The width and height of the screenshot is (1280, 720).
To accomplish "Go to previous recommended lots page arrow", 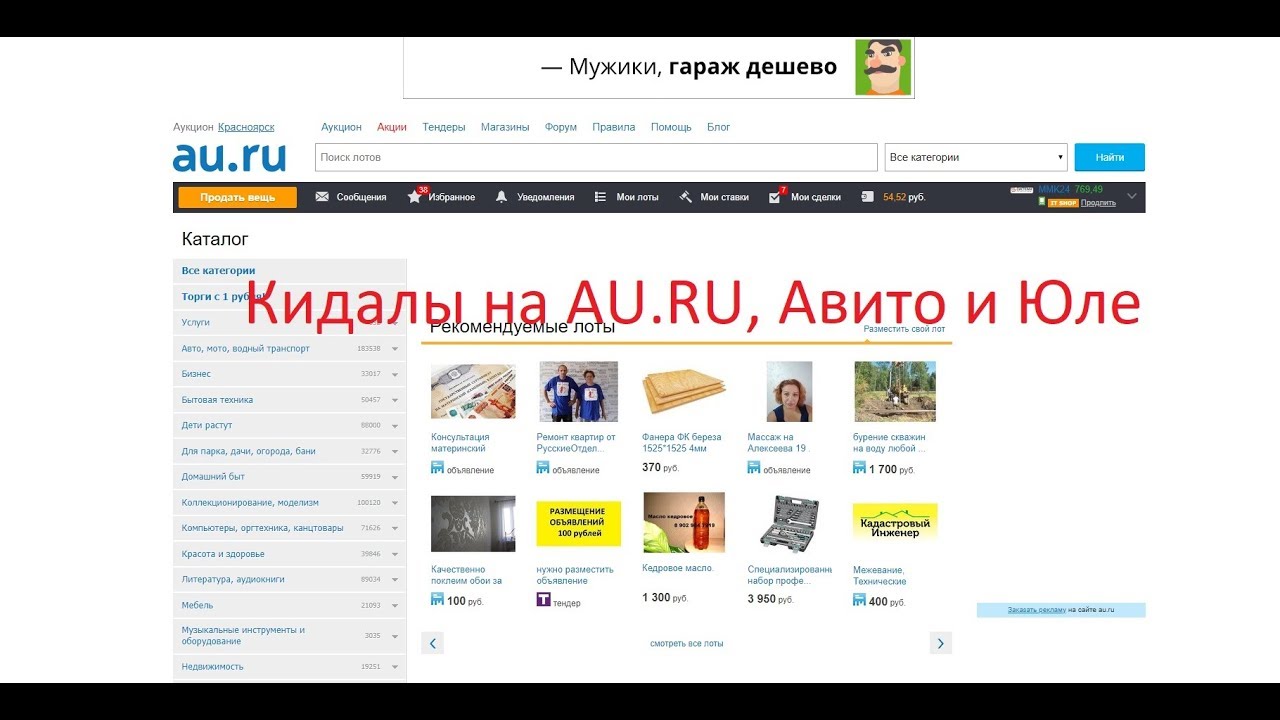I will coord(432,643).
